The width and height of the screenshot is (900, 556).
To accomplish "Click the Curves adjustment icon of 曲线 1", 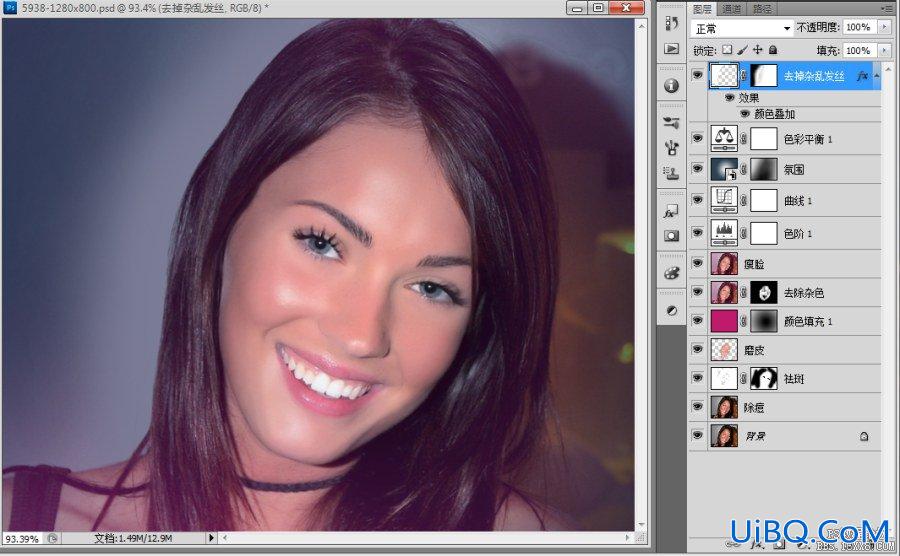I will pyautogui.click(x=724, y=200).
